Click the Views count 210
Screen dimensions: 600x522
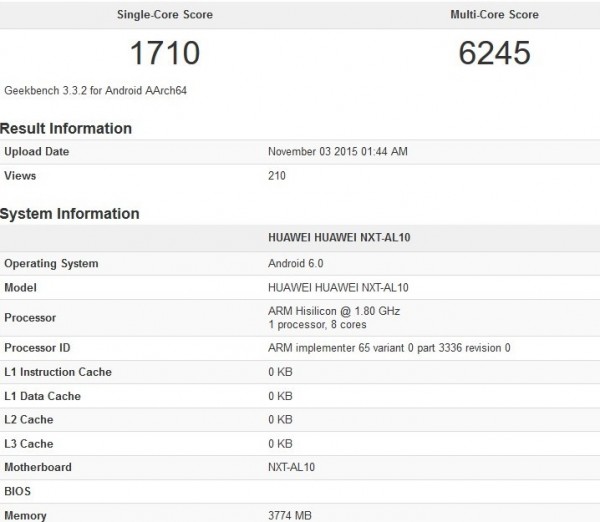tap(277, 176)
